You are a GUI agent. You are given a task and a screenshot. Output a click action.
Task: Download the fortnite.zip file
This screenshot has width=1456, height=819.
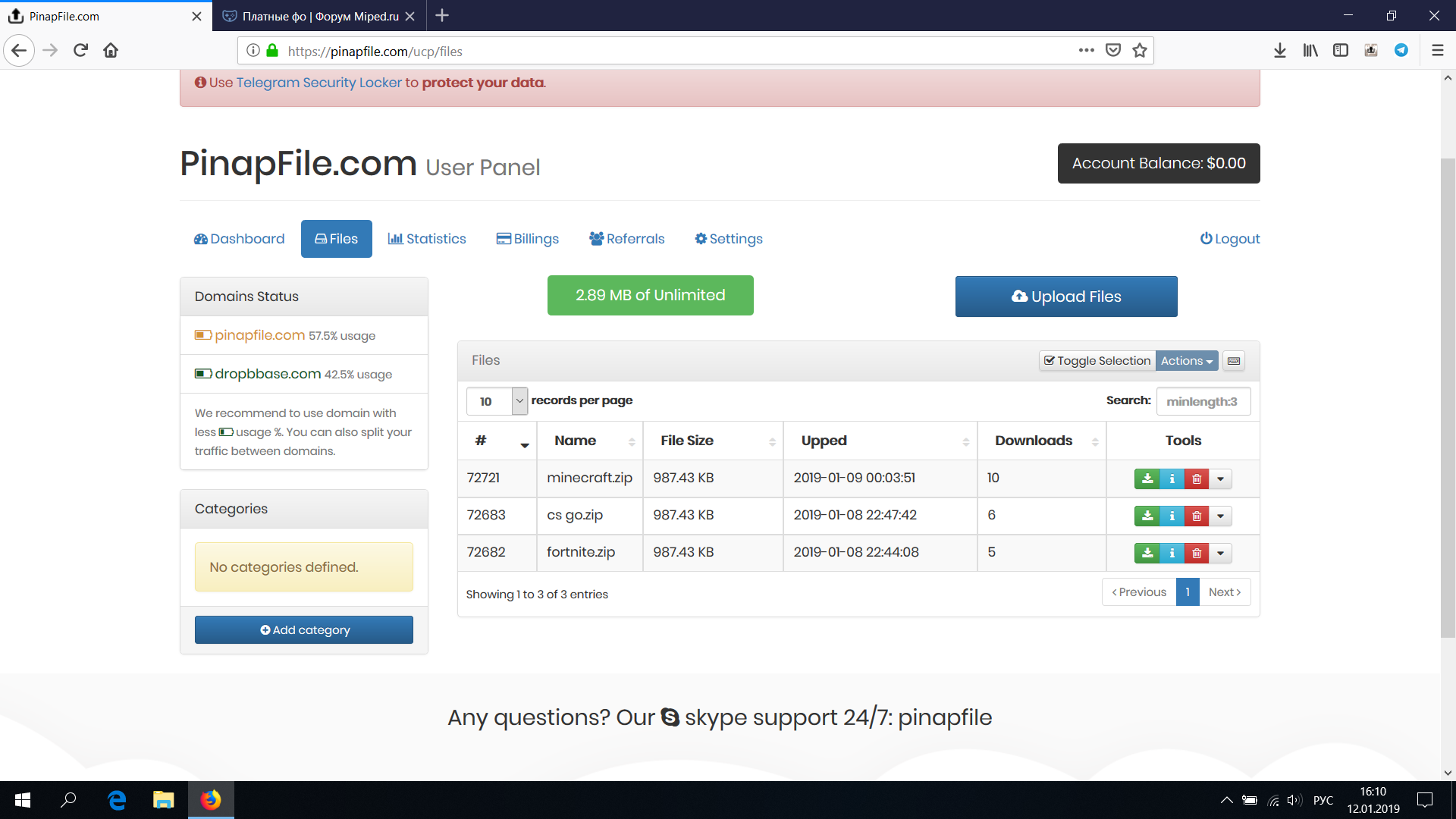click(1147, 553)
